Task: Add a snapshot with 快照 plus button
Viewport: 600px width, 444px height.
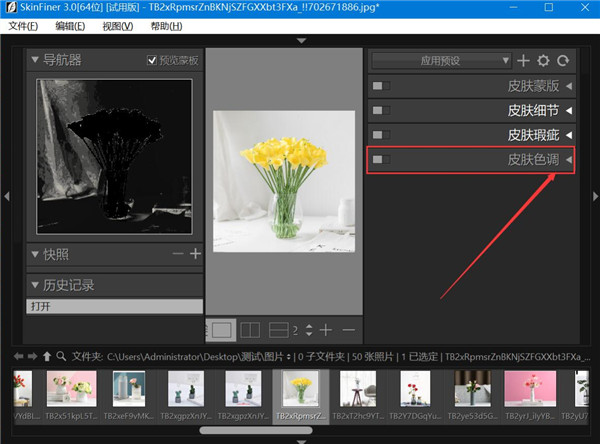Action: [x=195, y=254]
